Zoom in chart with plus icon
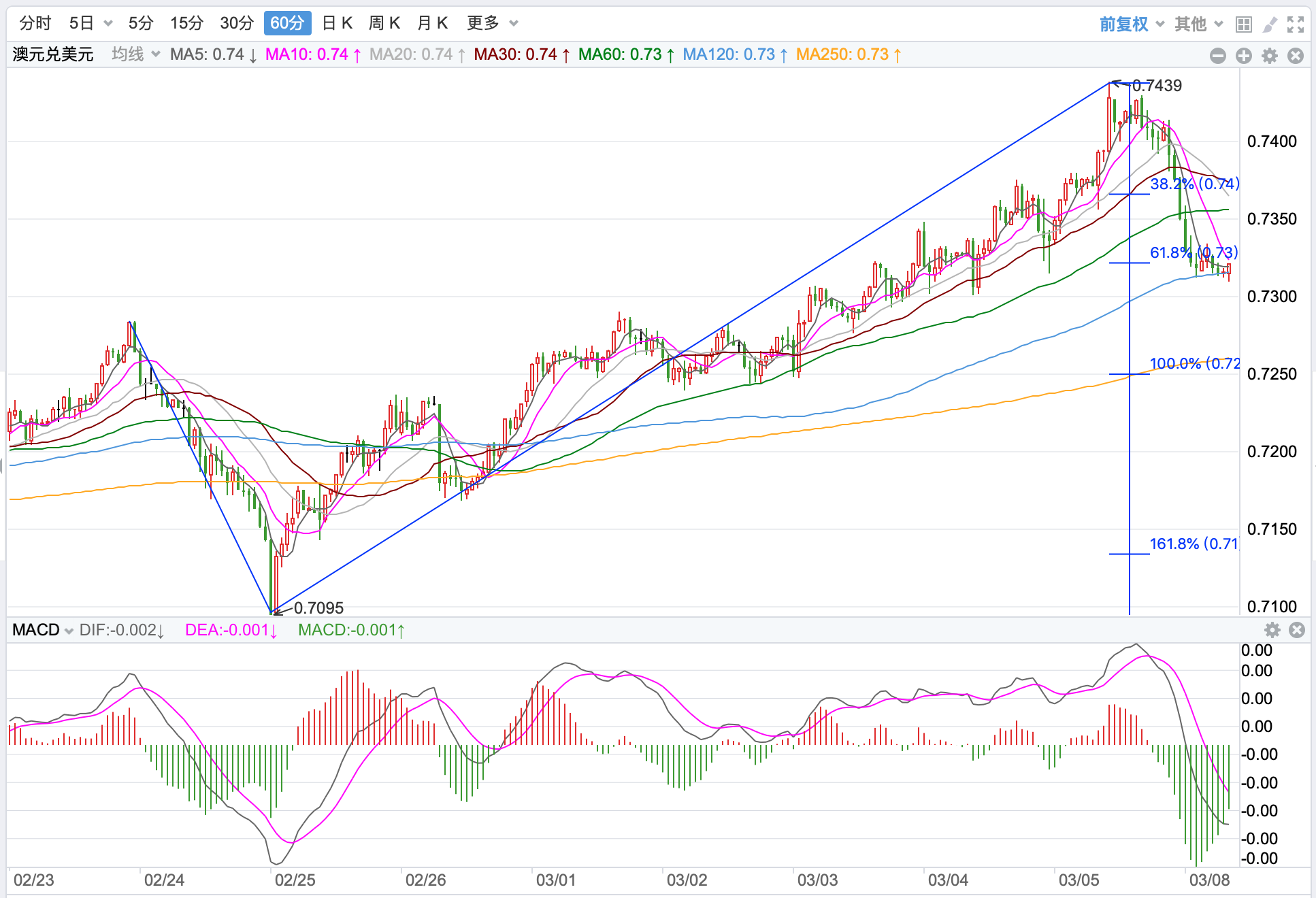 click(x=1244, y=56)
